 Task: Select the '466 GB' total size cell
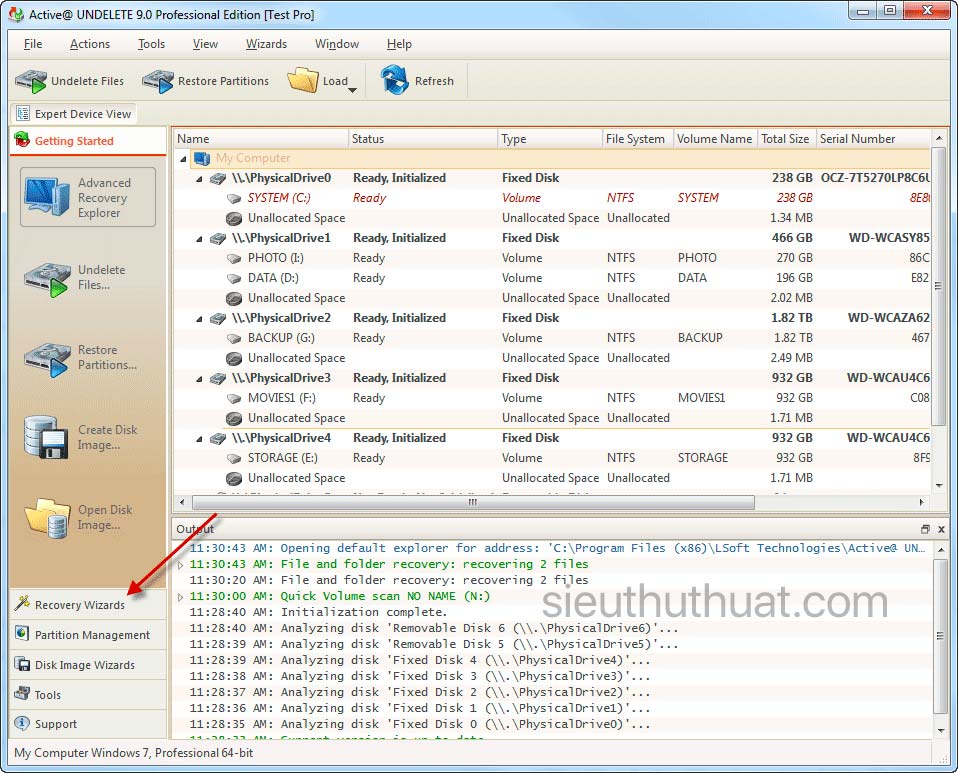792,238
